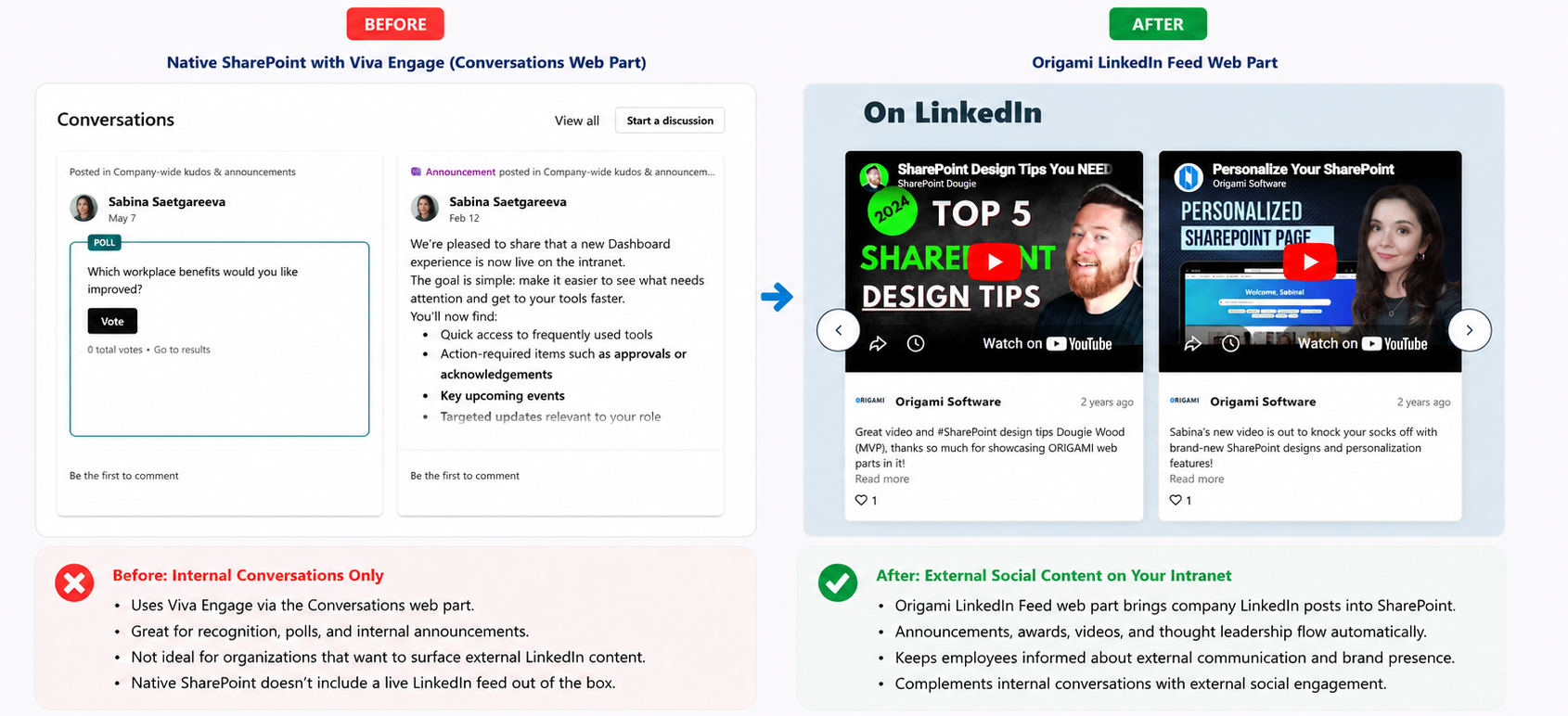Click the Conversations heading
1568x716 pixels.
[116, 120]
